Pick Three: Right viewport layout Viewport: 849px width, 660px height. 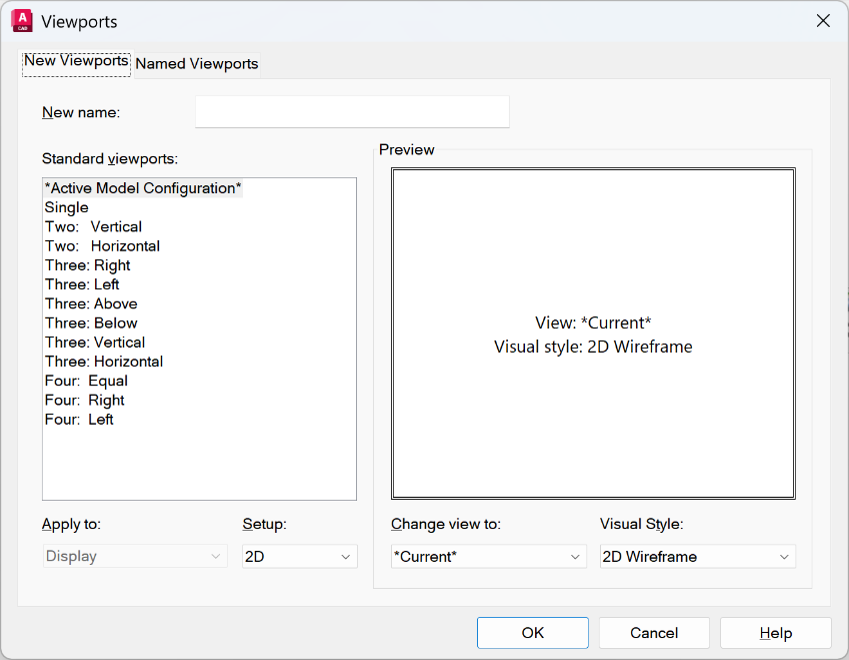click(88, 265)
